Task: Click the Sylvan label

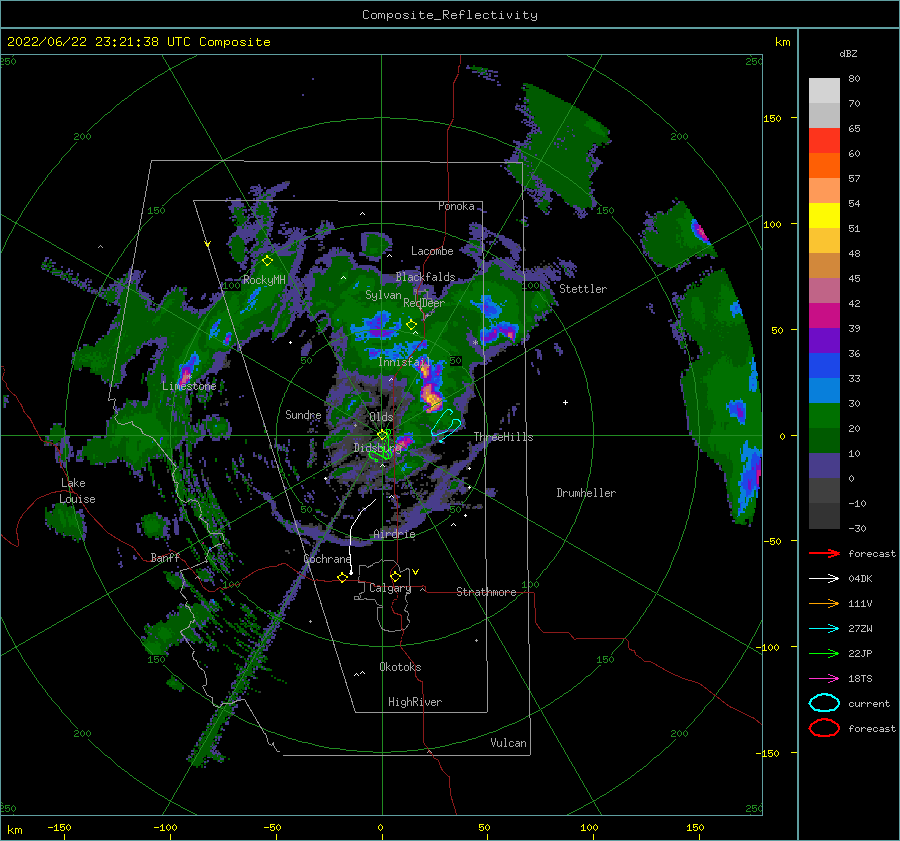Action: tap(383, 295)
